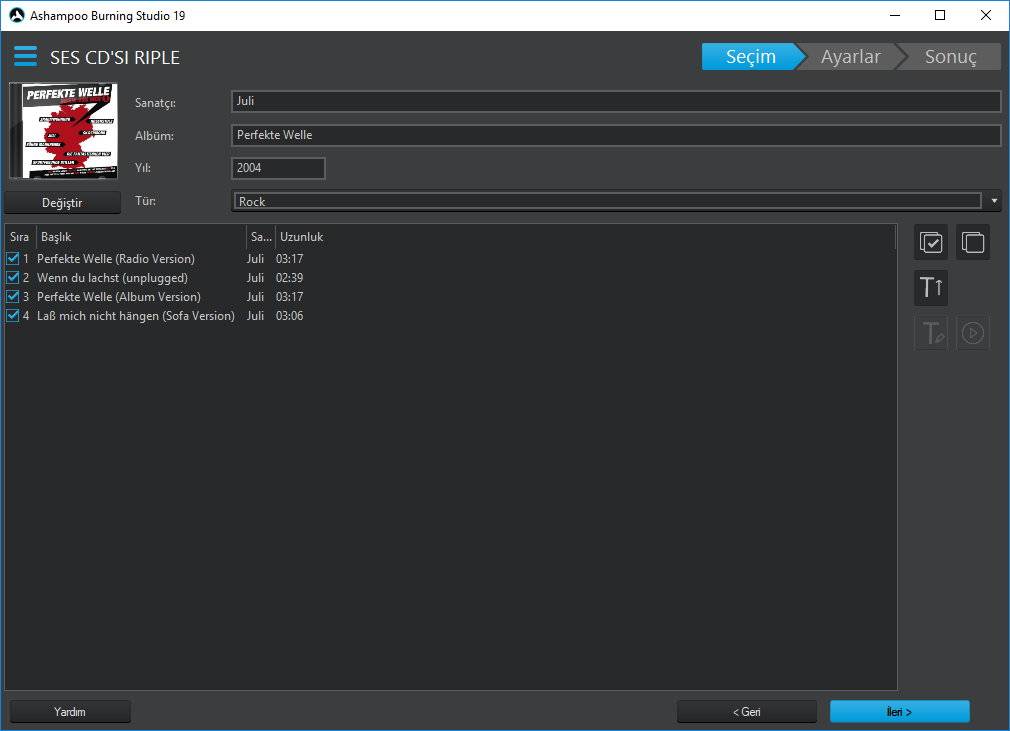Viewport: 1010px width, 731px height.
Task: Click the Sanatçı field containing Juli
Action: 615,101
